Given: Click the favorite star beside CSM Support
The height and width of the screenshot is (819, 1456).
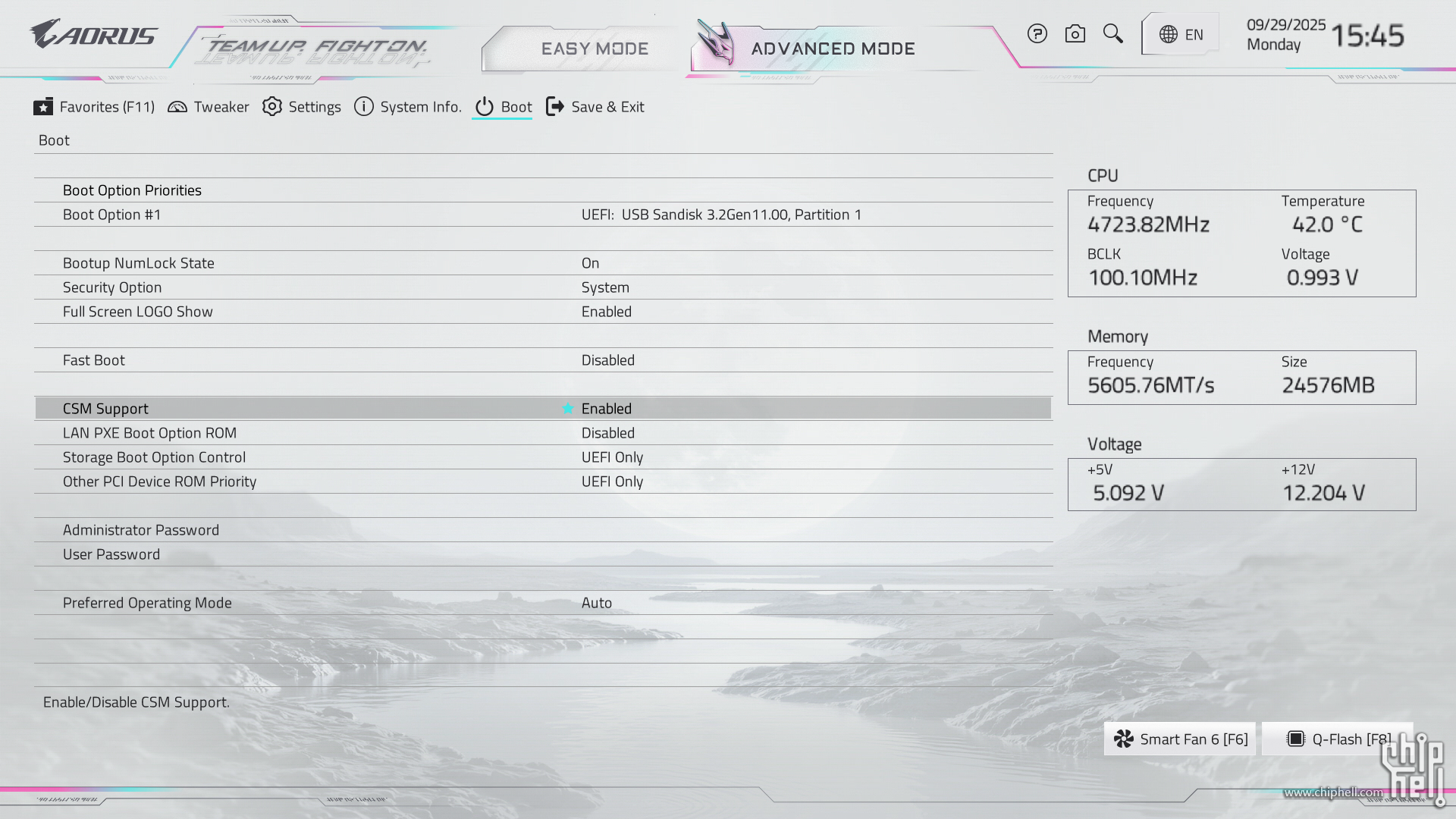Looking at the screenshot, I should [x=567, y=409].
